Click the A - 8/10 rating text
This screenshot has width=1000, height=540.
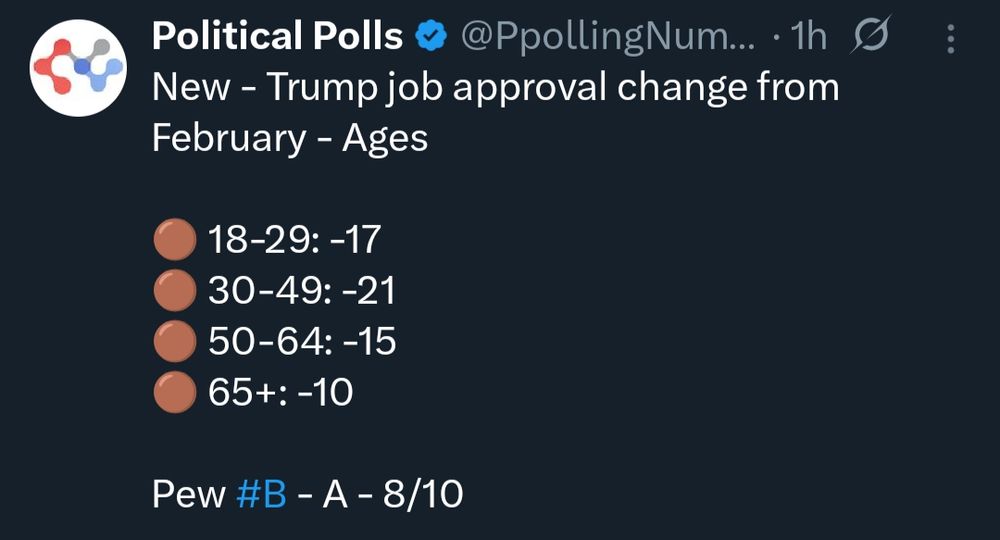pos(393,494)
